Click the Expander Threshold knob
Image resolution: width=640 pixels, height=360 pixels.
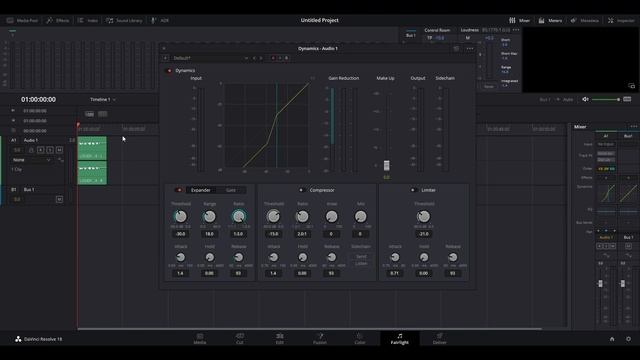click(180, 216)
